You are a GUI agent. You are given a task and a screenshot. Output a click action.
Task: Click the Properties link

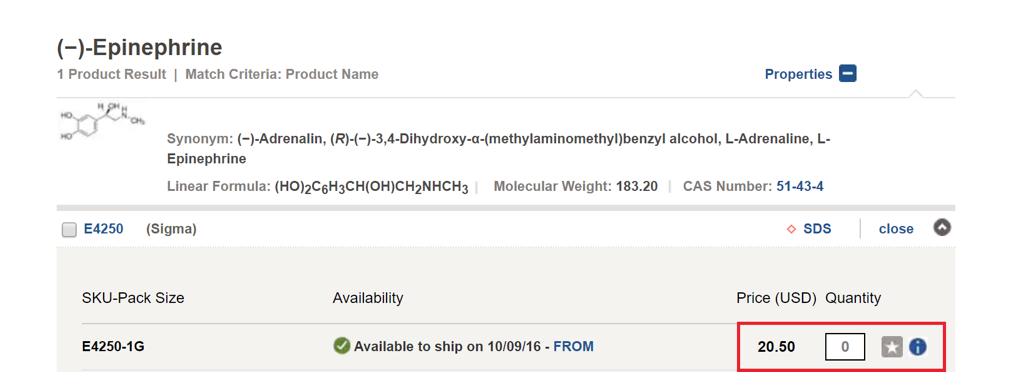pos(798,74)
